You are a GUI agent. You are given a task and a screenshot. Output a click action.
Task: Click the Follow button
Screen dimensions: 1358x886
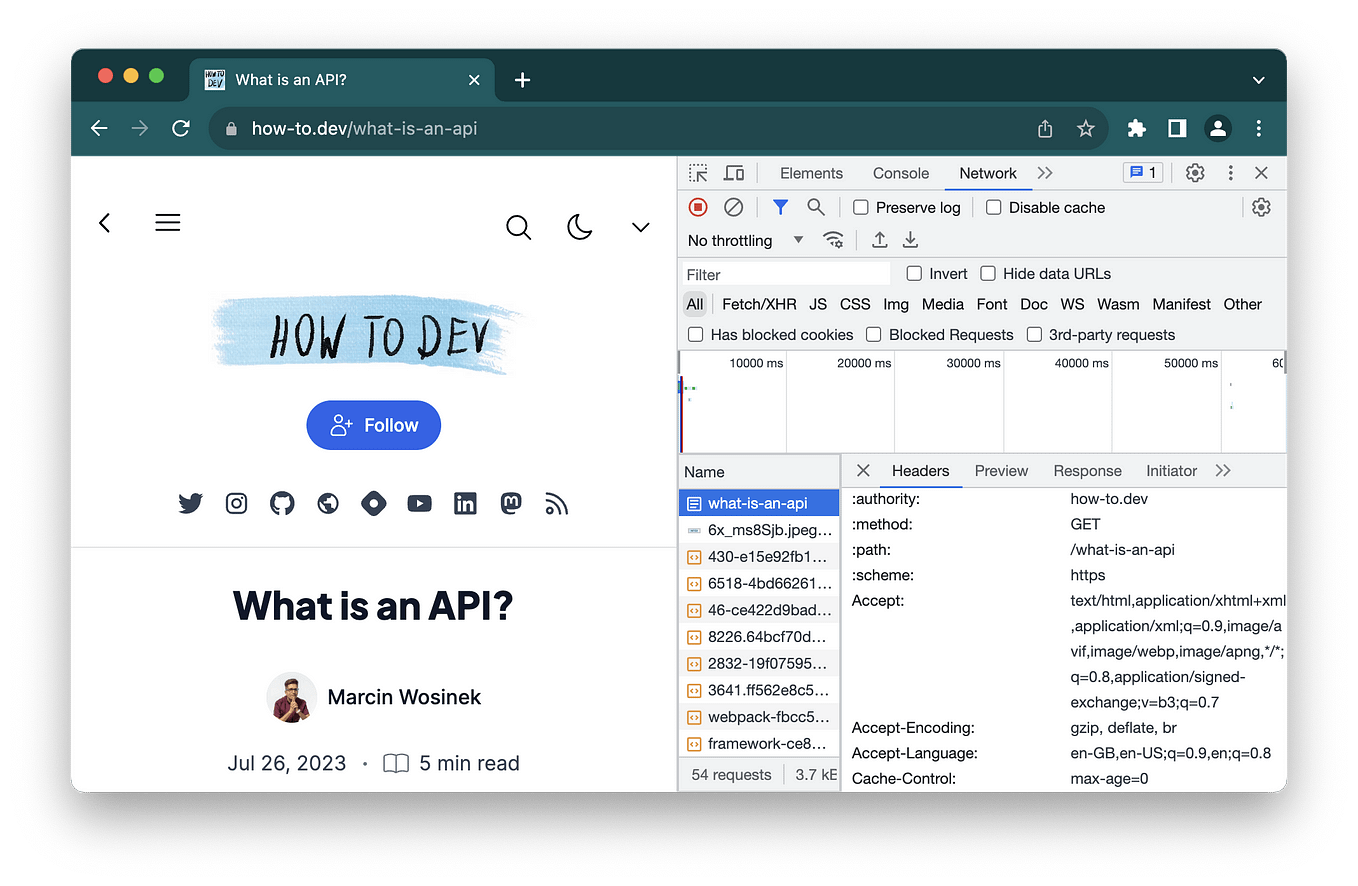pyautogui.click(x=373, y=424)
